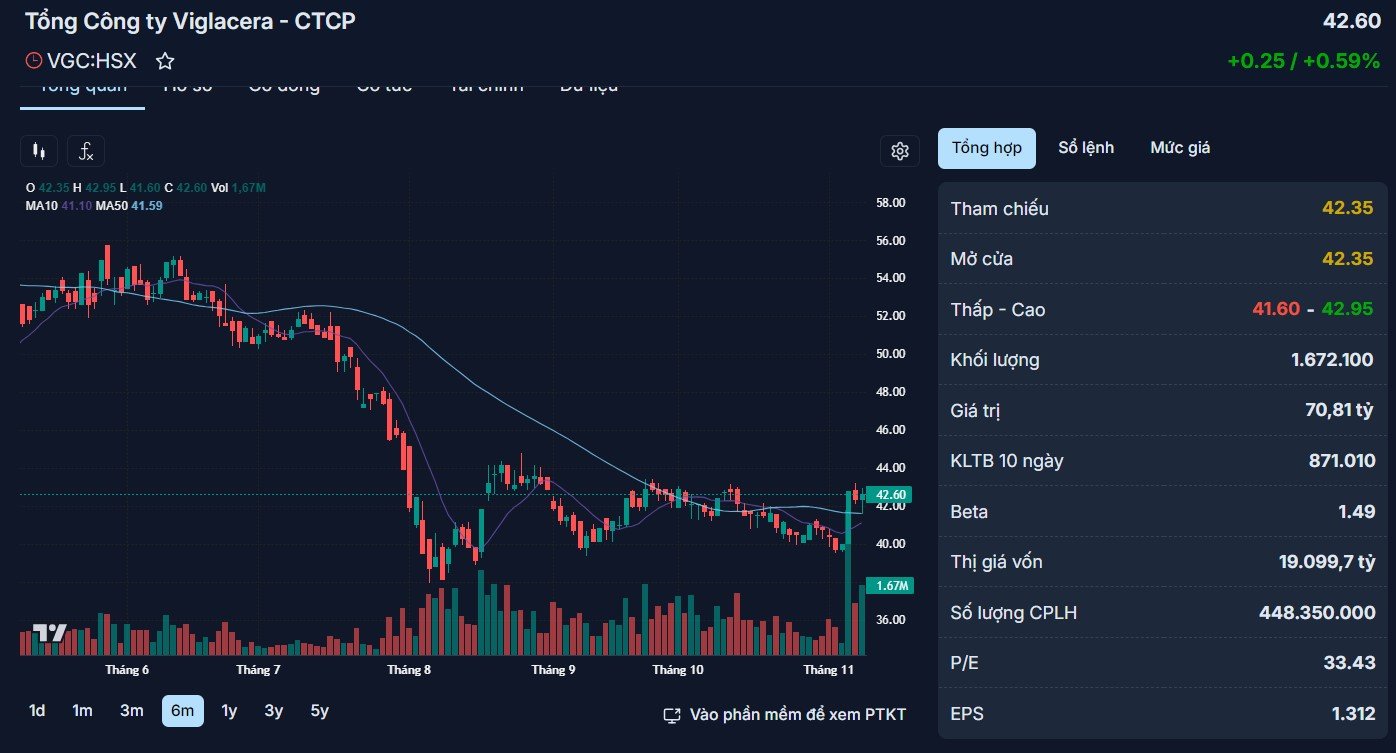
Task: Switch to the Mức giá tab
Action: pyautogui.click(x=1180, y=148)
